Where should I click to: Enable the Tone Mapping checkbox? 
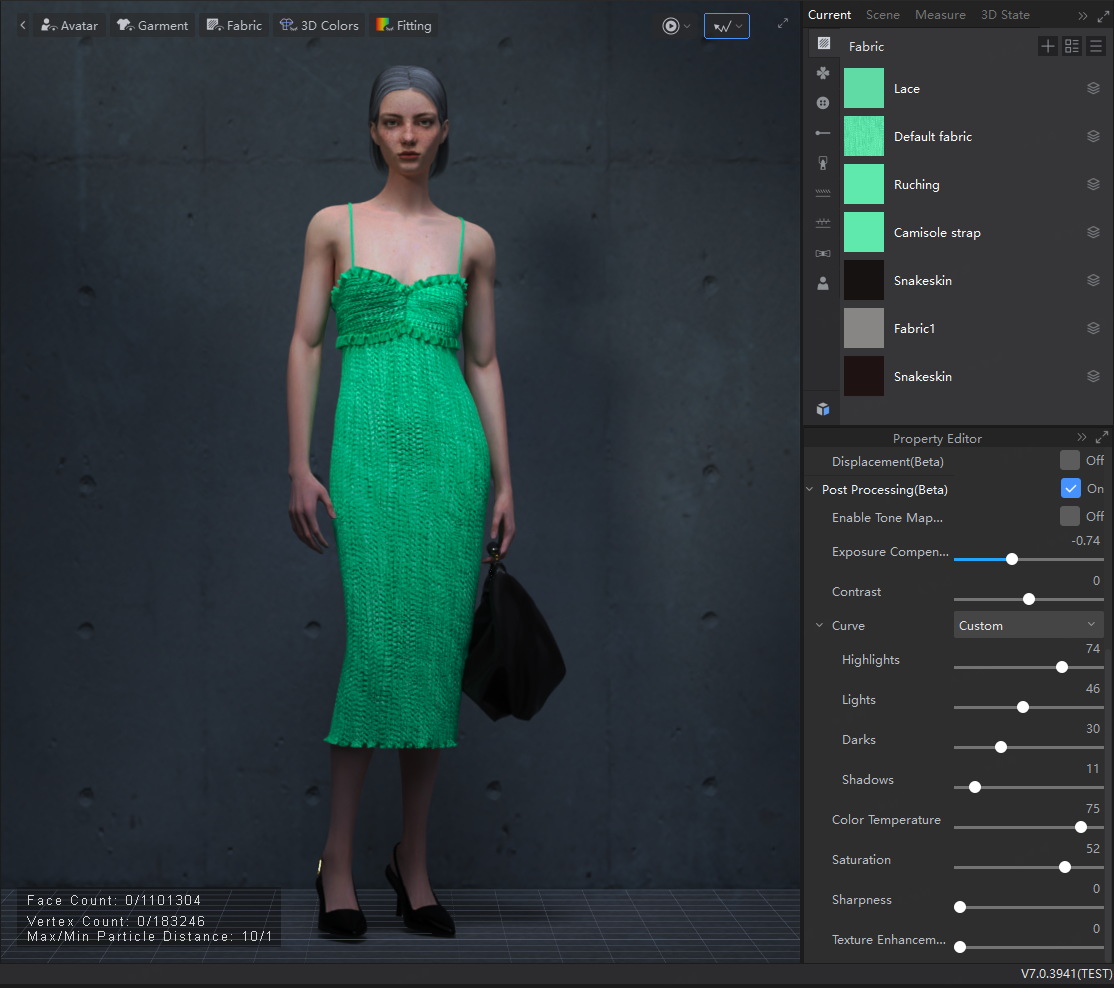(1070, 517)
